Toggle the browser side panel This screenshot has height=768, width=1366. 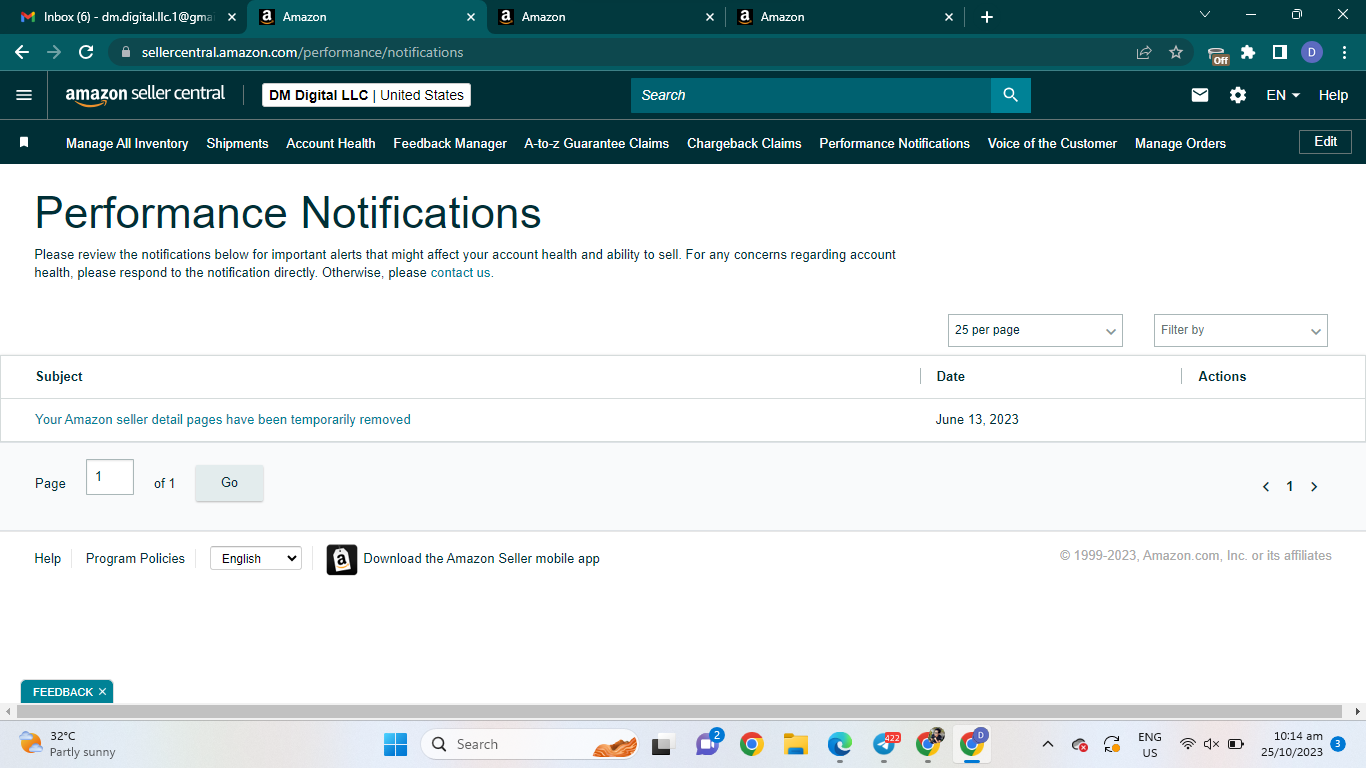1279,52
